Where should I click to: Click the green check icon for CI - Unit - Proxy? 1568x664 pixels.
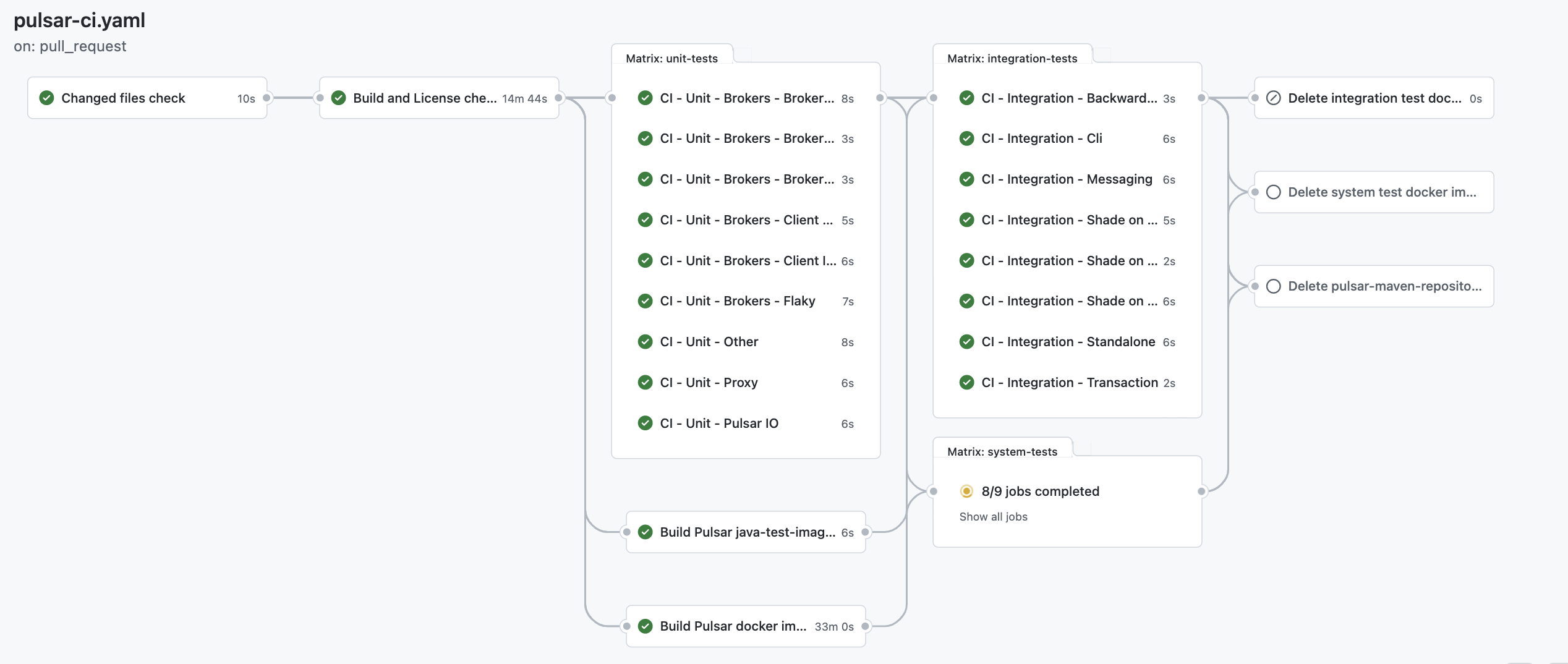click(645, 383)
